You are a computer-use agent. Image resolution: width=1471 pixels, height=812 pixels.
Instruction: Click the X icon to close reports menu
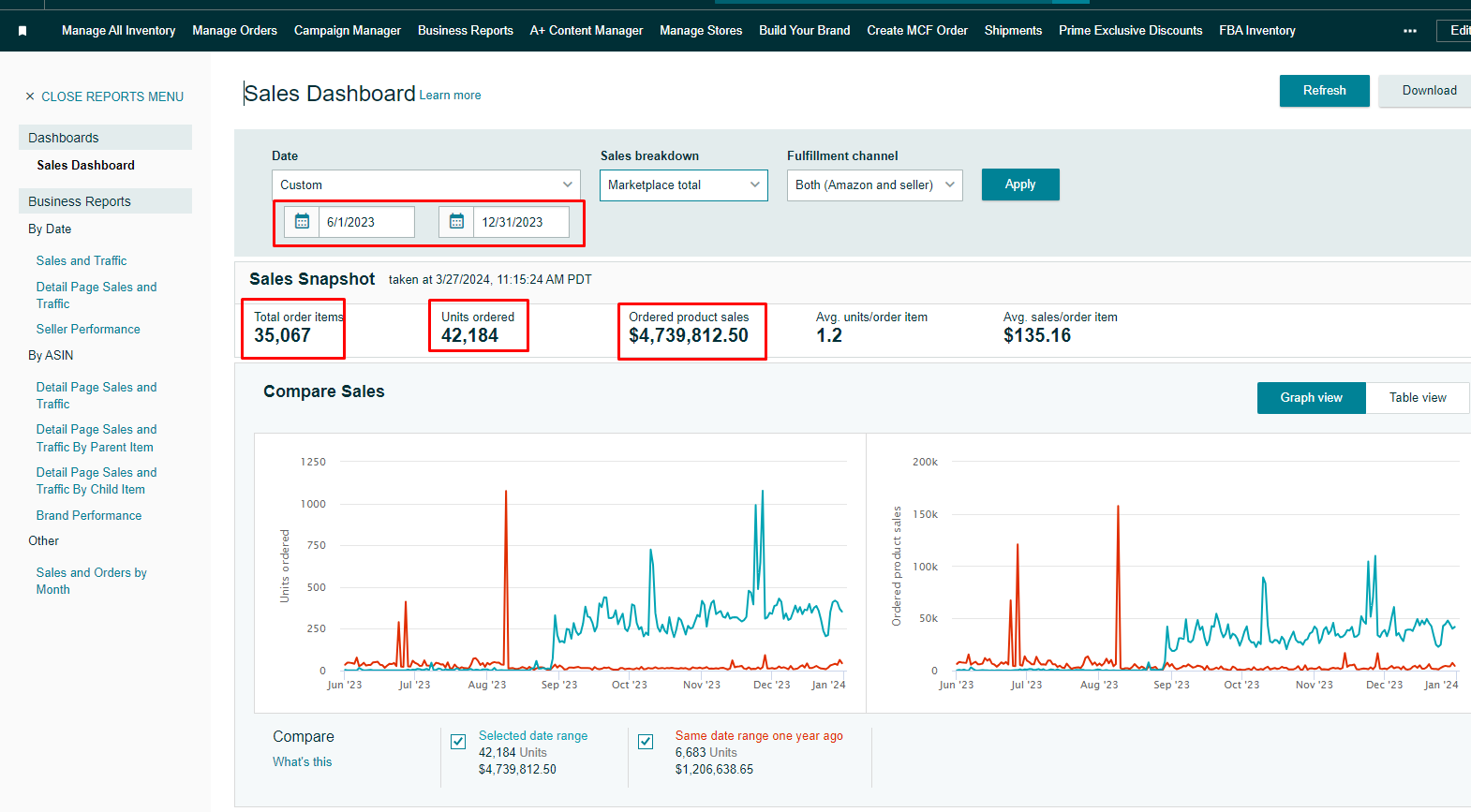point(30,96)
